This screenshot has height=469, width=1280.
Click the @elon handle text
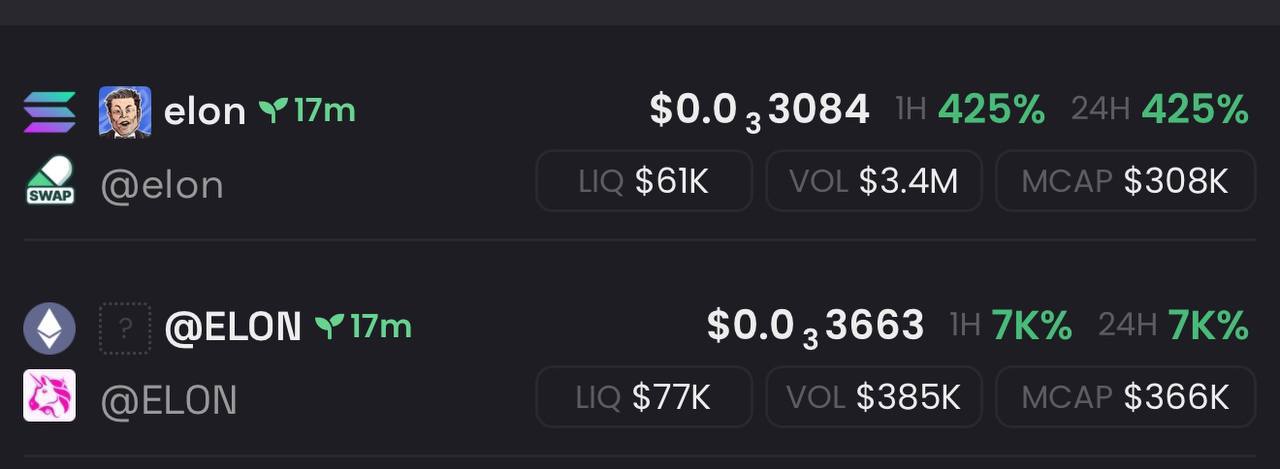click(x=162, y=185)
